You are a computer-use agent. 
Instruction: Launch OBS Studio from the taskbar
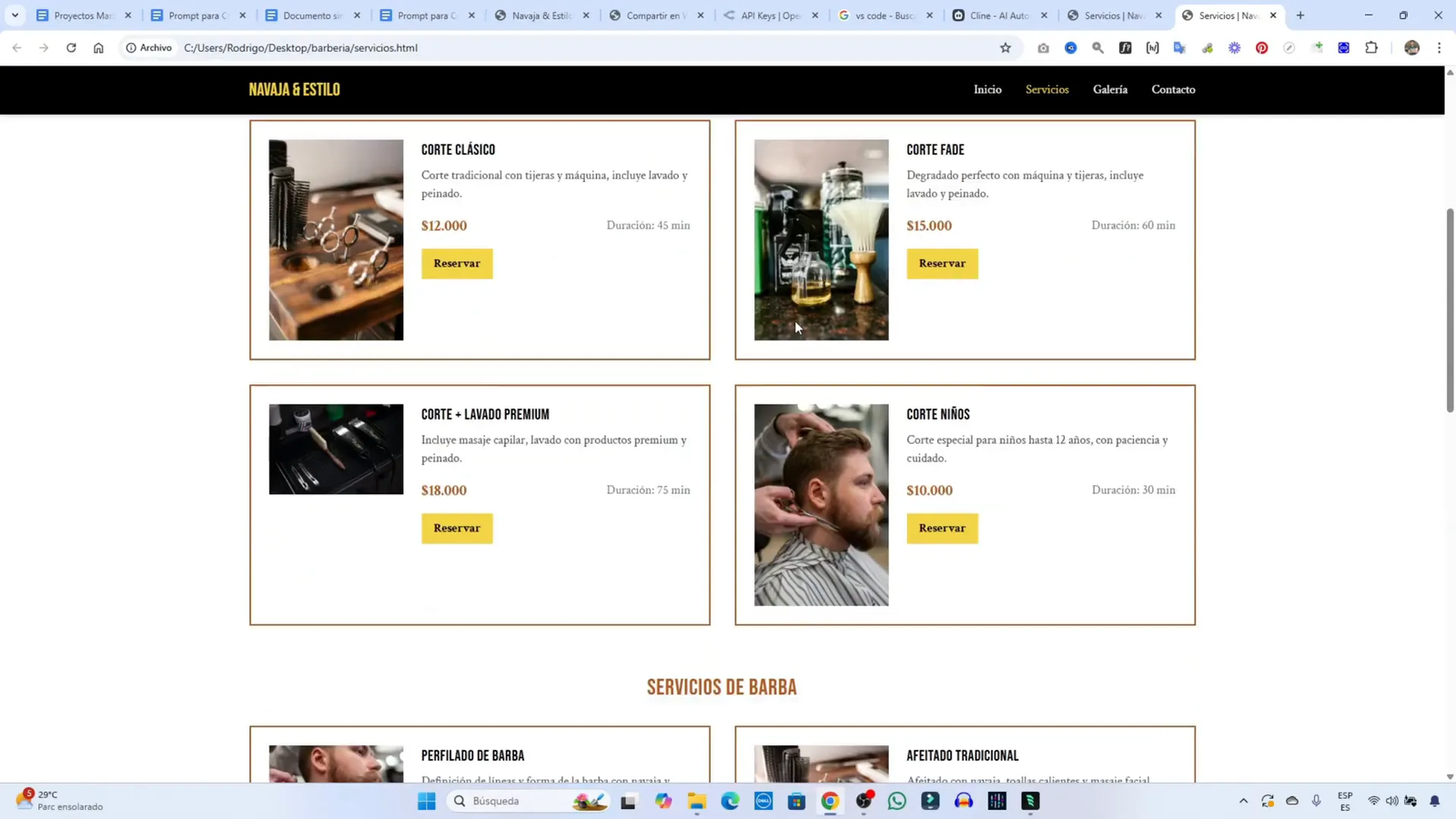[863, 801]
